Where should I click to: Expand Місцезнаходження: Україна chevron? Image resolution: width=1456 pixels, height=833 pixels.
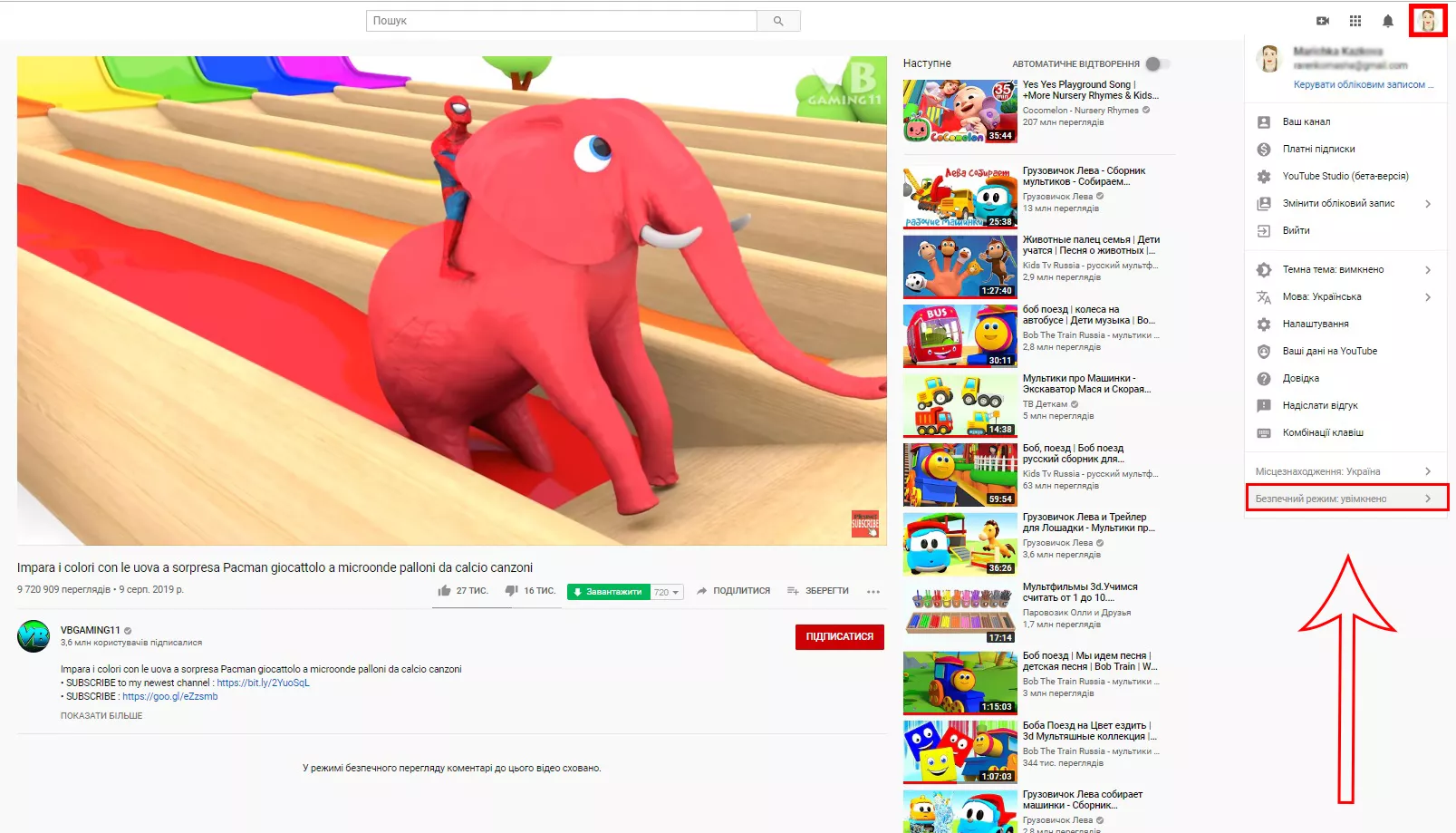[x=1428, y=471]
